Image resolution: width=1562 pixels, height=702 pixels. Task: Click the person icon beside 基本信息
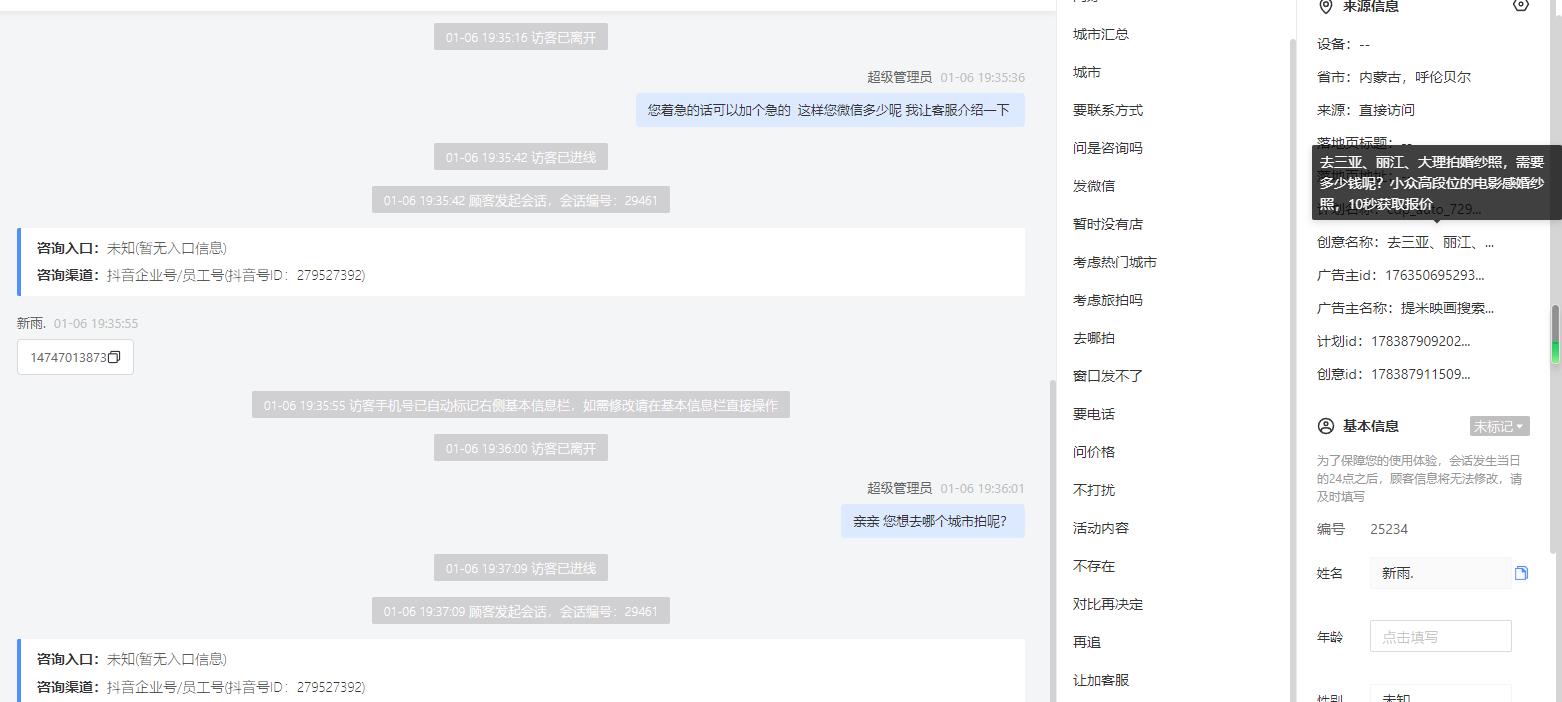(1326, 426)
